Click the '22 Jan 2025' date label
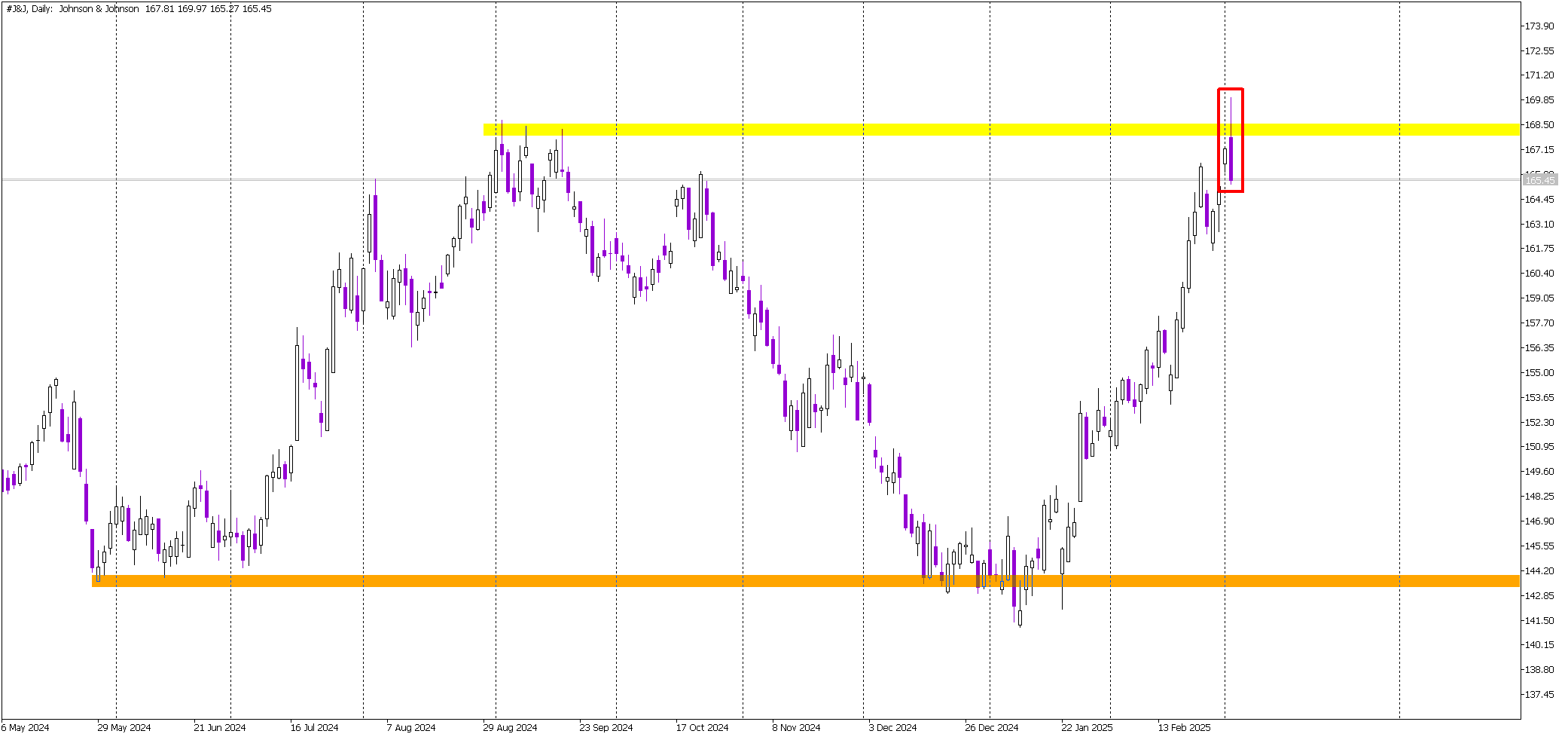 1087,728
